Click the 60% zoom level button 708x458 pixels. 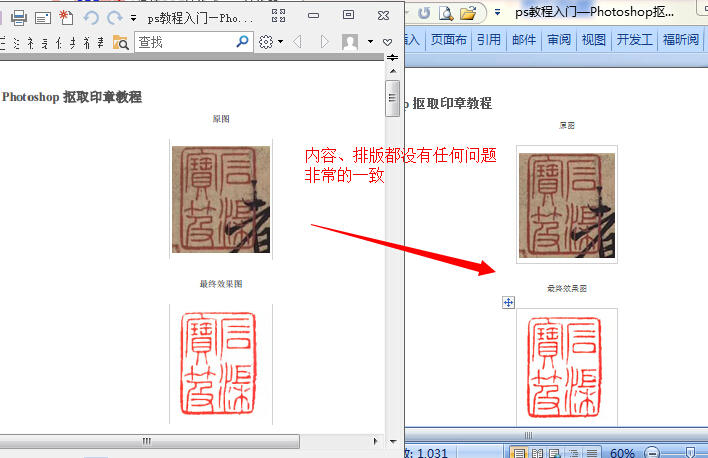(x=622, y=453)
